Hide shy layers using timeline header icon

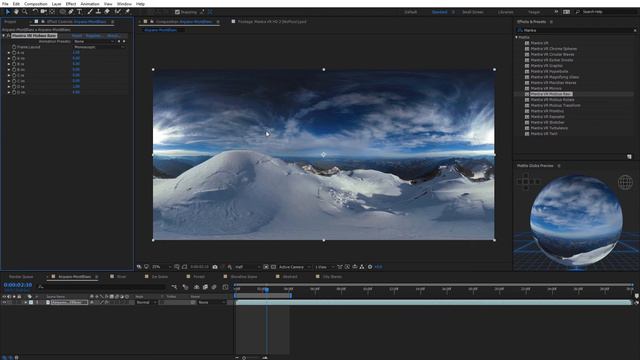197,287
